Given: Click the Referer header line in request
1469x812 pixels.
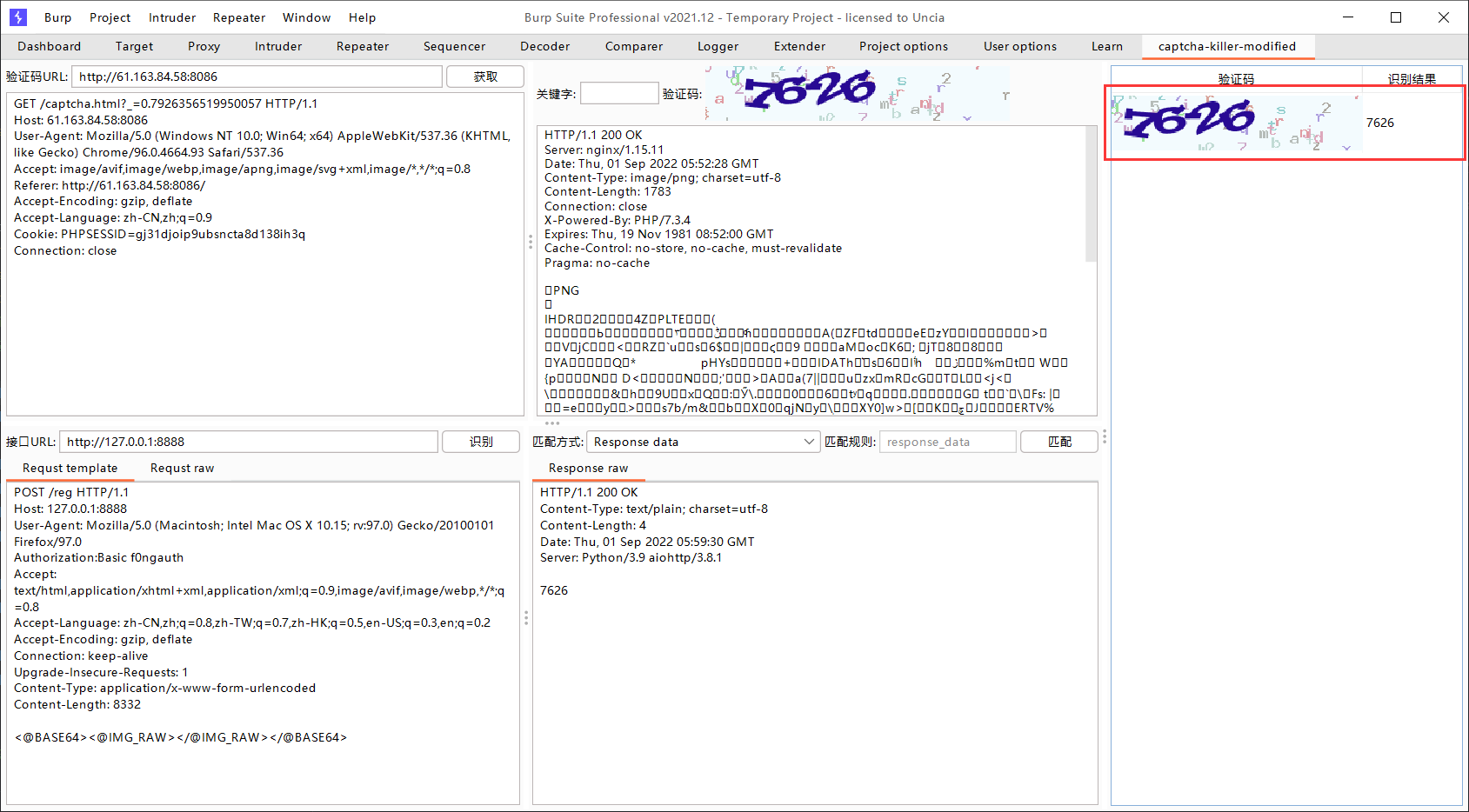Looking at the screenshot, I should 110,185.
